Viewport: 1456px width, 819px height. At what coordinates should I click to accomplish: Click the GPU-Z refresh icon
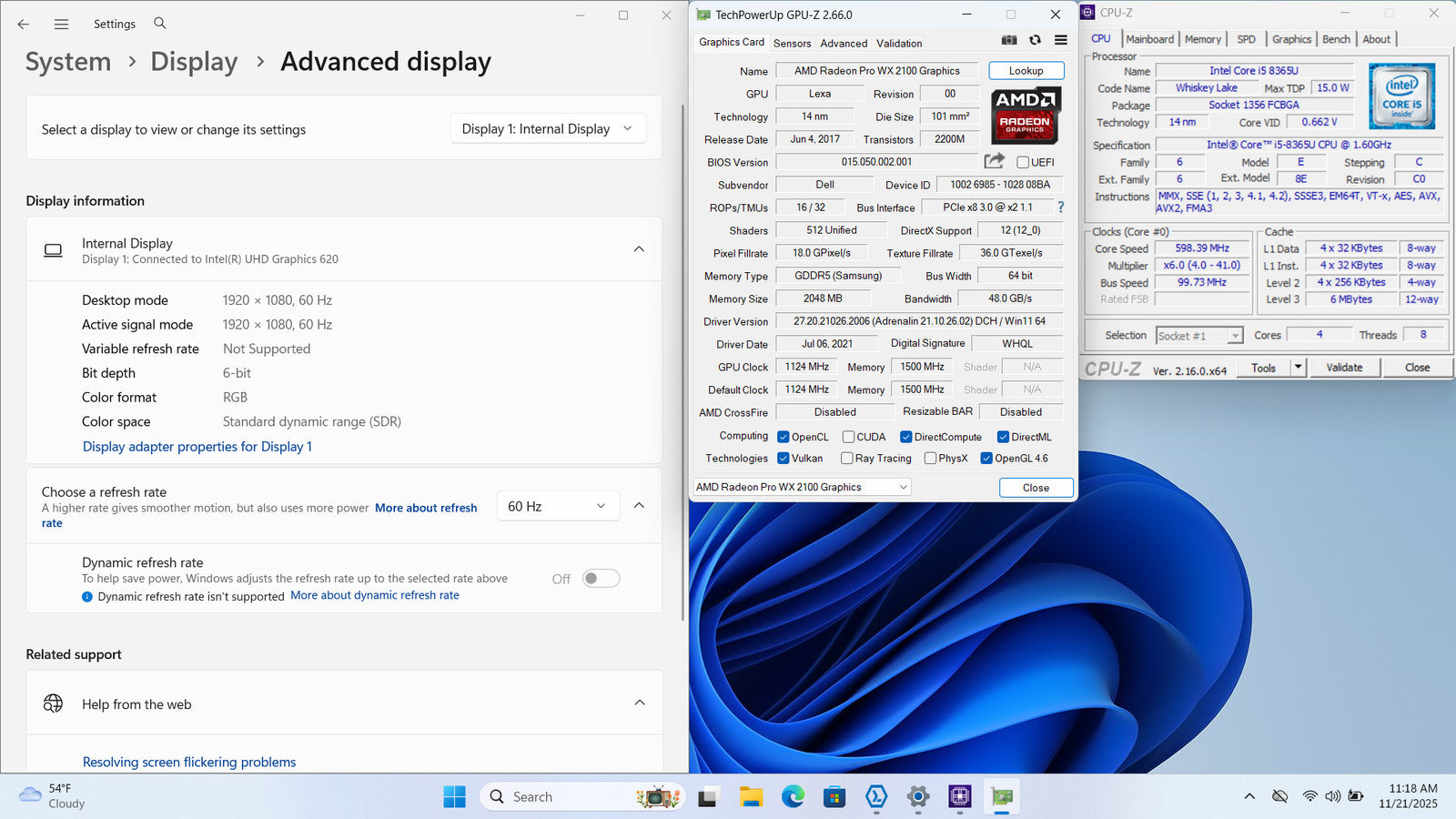tap(1035, 40)
